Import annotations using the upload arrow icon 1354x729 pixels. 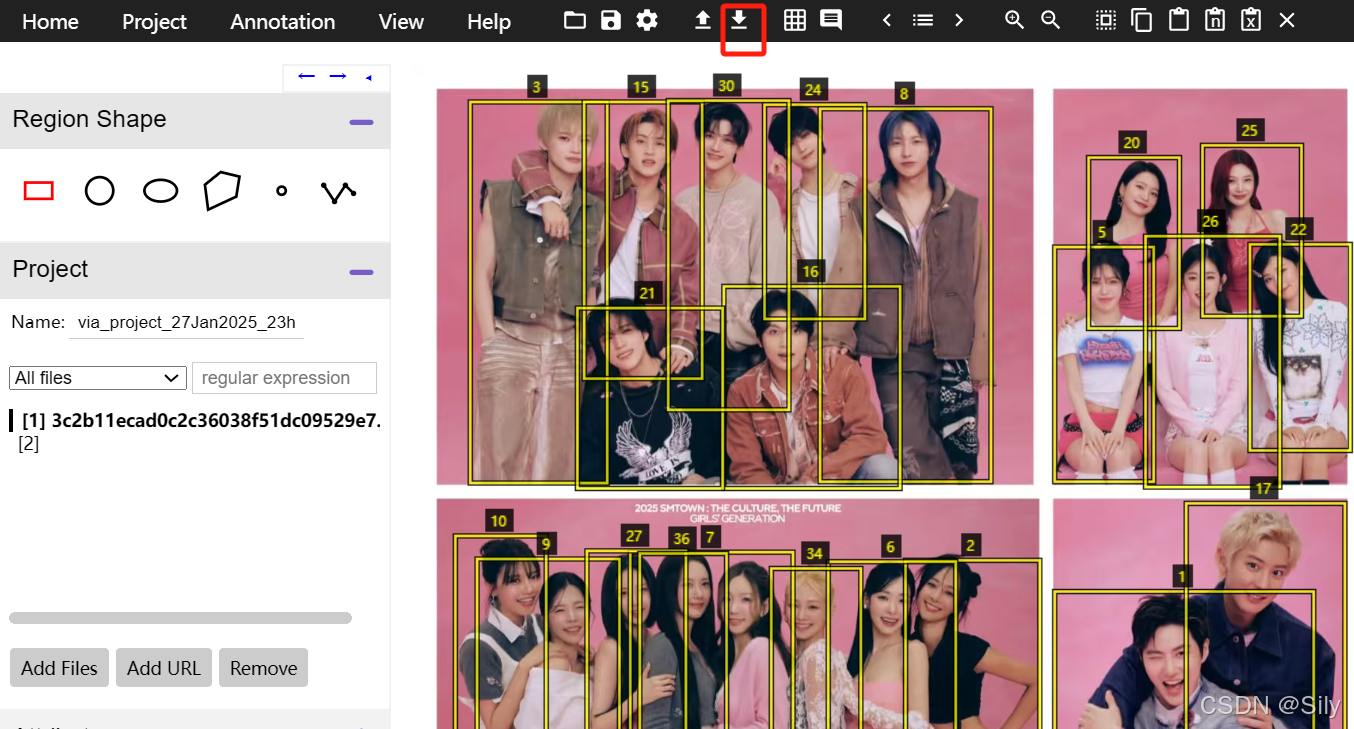(x=703, y=20)
